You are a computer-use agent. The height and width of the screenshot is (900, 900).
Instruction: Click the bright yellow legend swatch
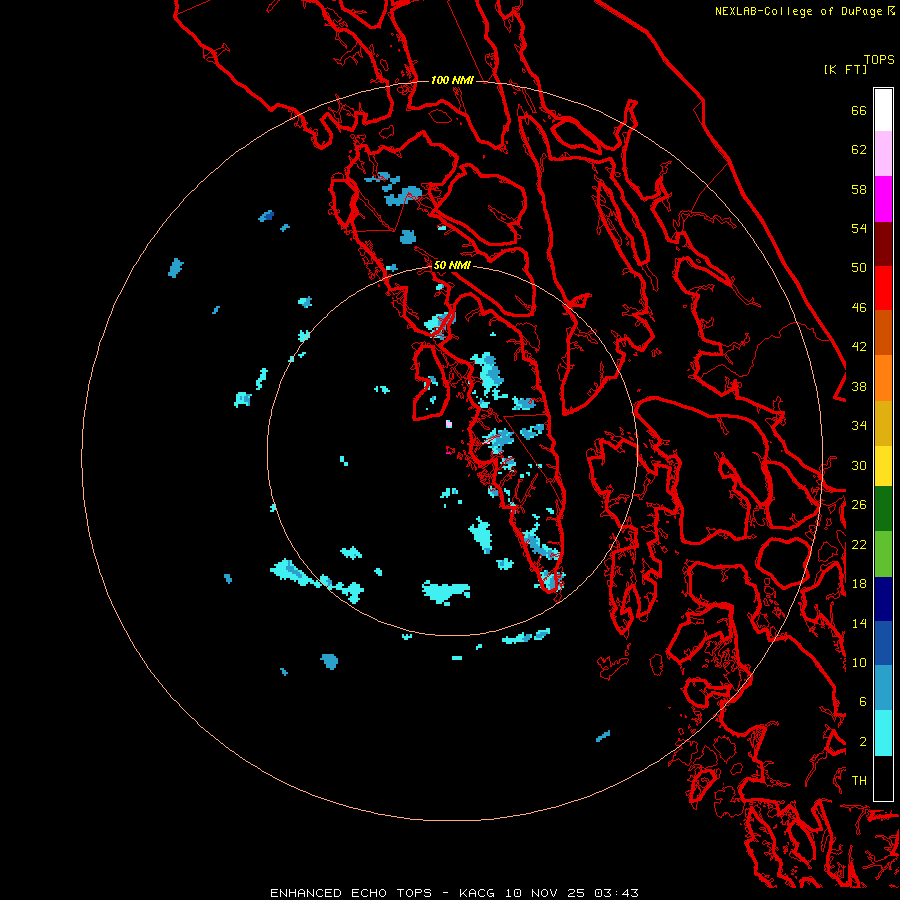coord(883,466)
